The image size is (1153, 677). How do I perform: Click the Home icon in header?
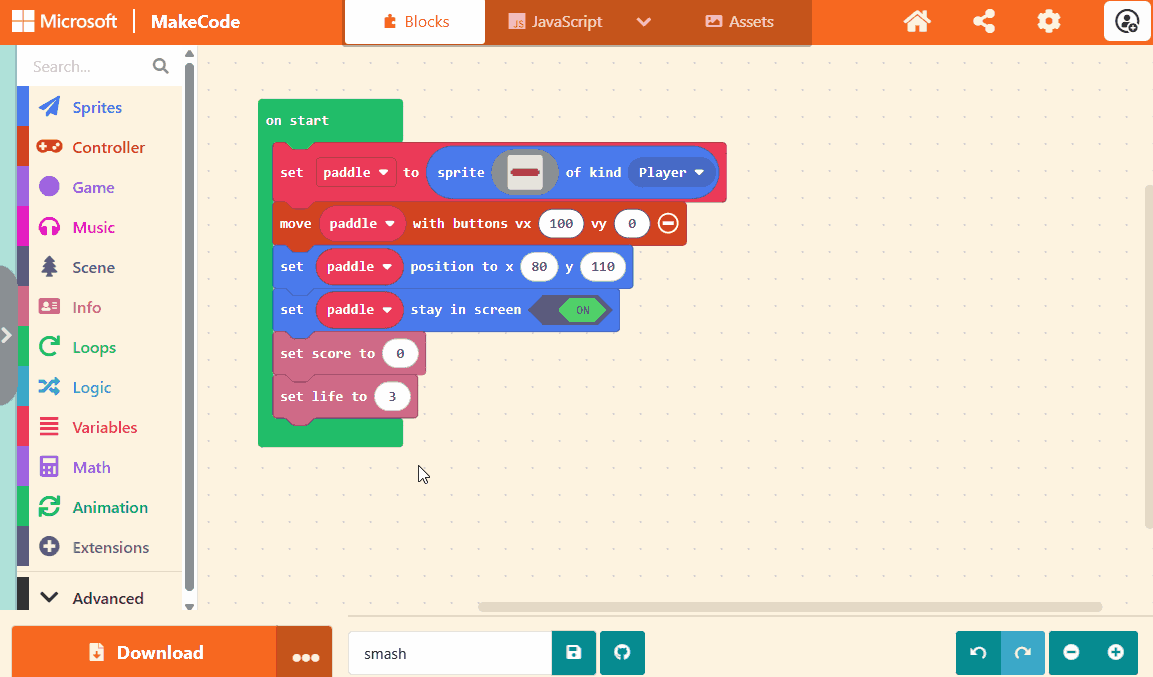pyautogui.click(x=917, y=21)
